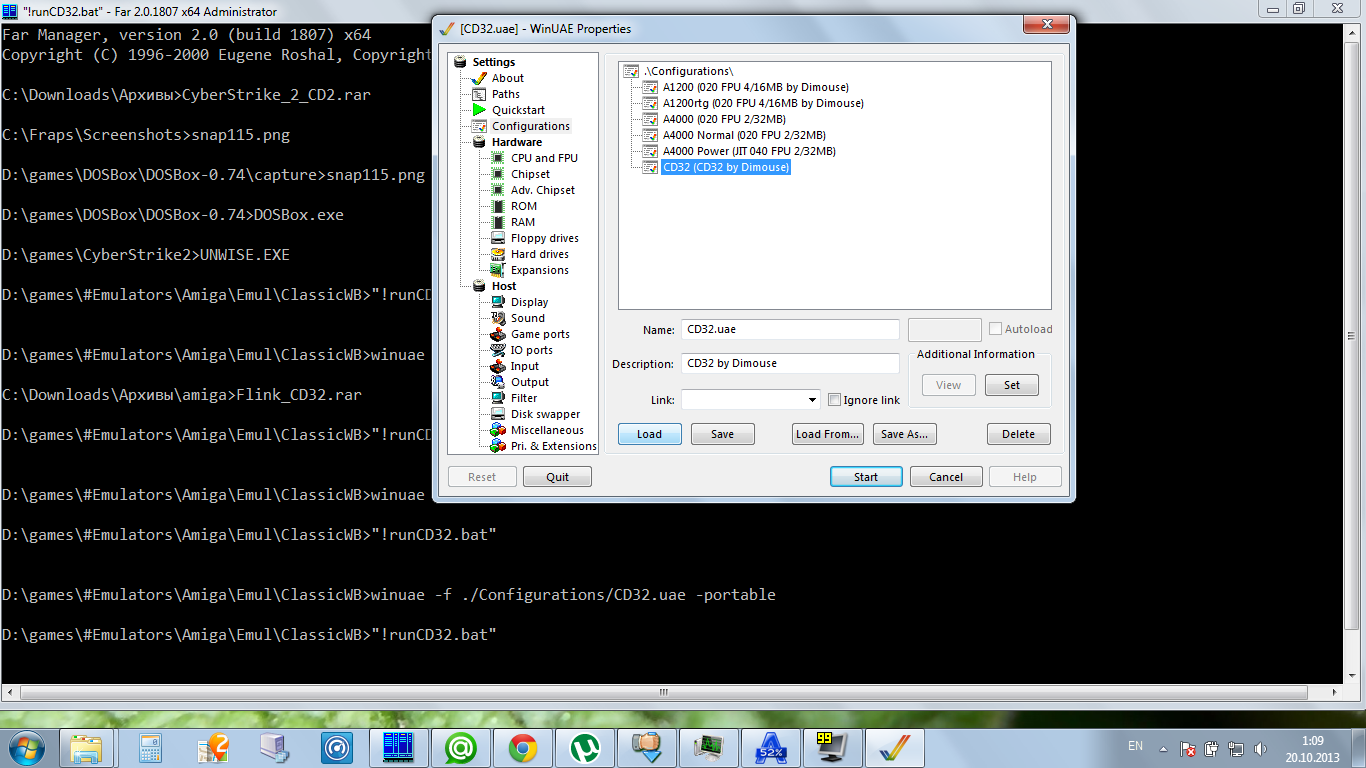
Task: Open Hard drives icon
Action: pos(500,254)
